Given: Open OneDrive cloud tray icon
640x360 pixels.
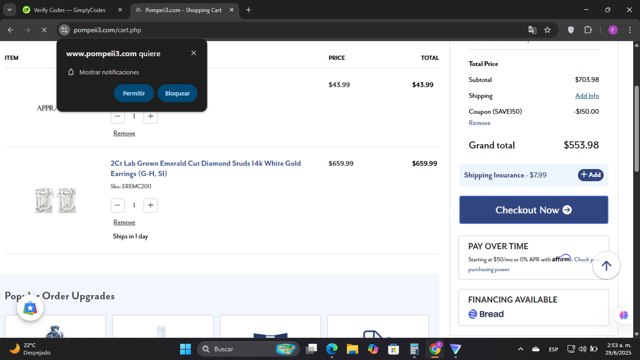Looking at the screenshot, I should (536, 349).
